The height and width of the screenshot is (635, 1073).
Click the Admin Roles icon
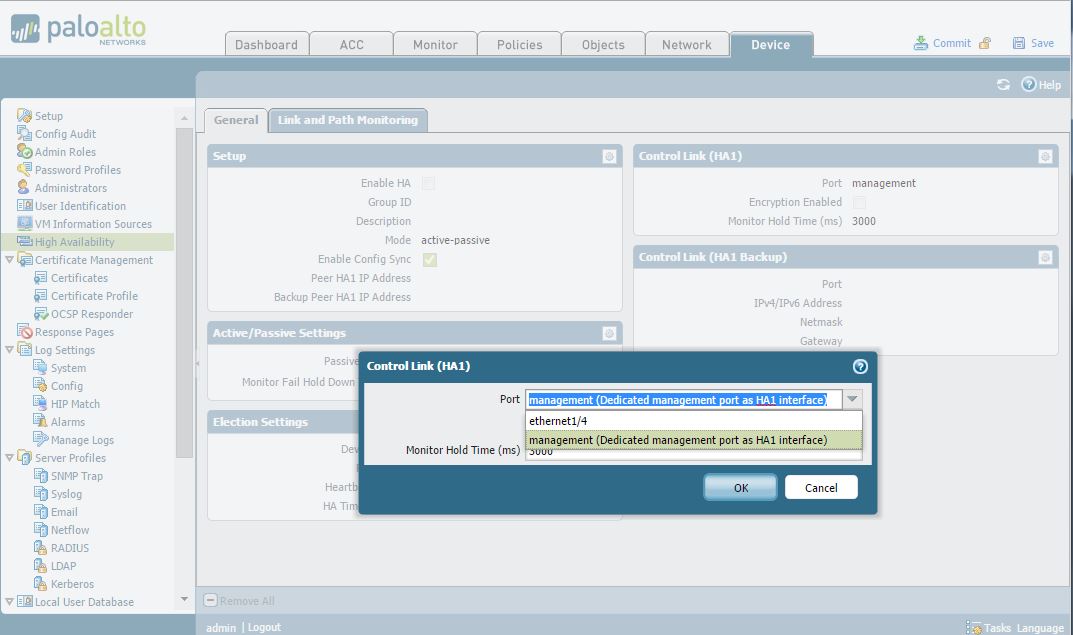pyautogui.click(x=25, y=151)
